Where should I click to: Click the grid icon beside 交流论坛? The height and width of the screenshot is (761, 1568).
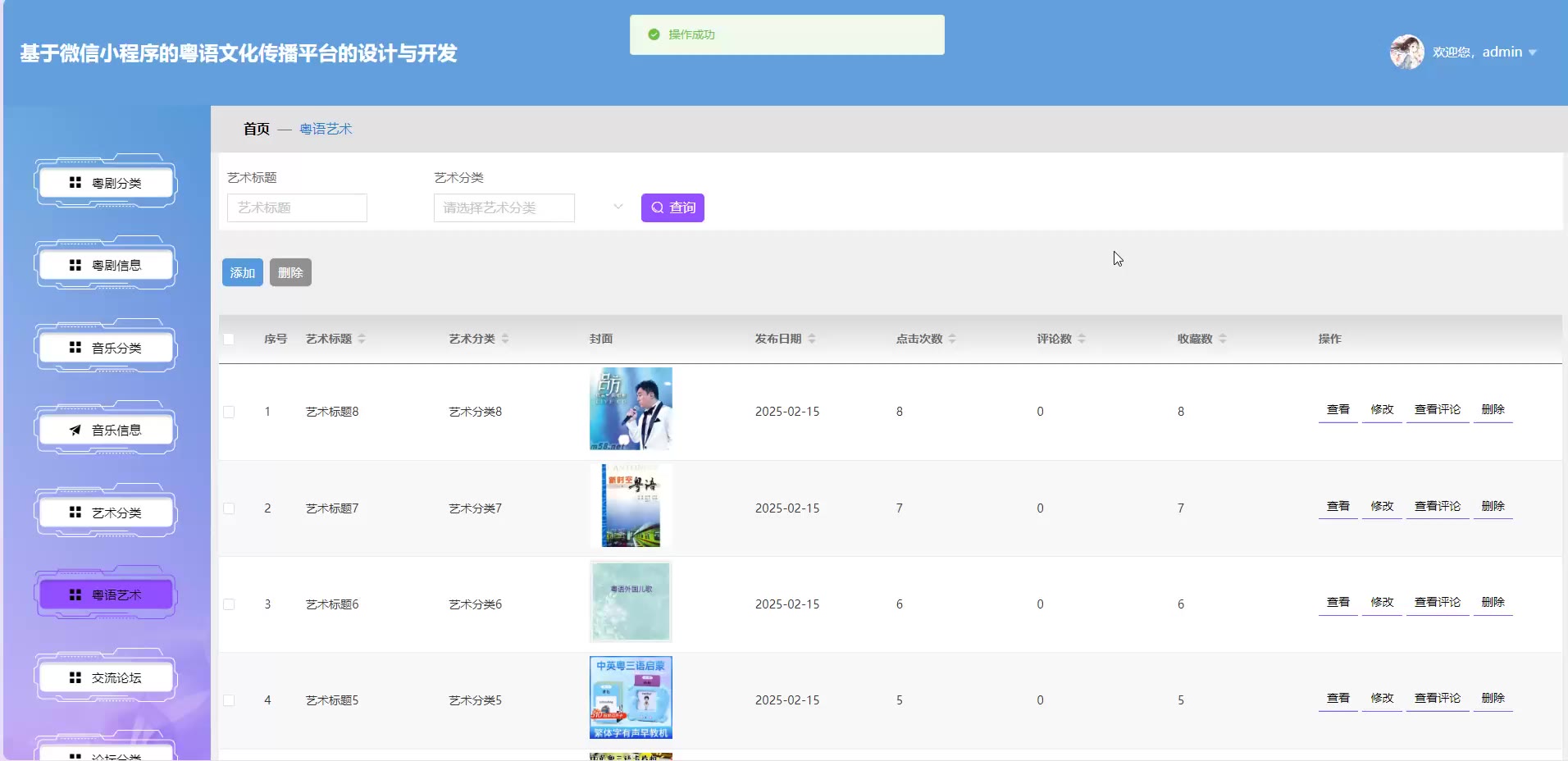click(x=75, y=677)
